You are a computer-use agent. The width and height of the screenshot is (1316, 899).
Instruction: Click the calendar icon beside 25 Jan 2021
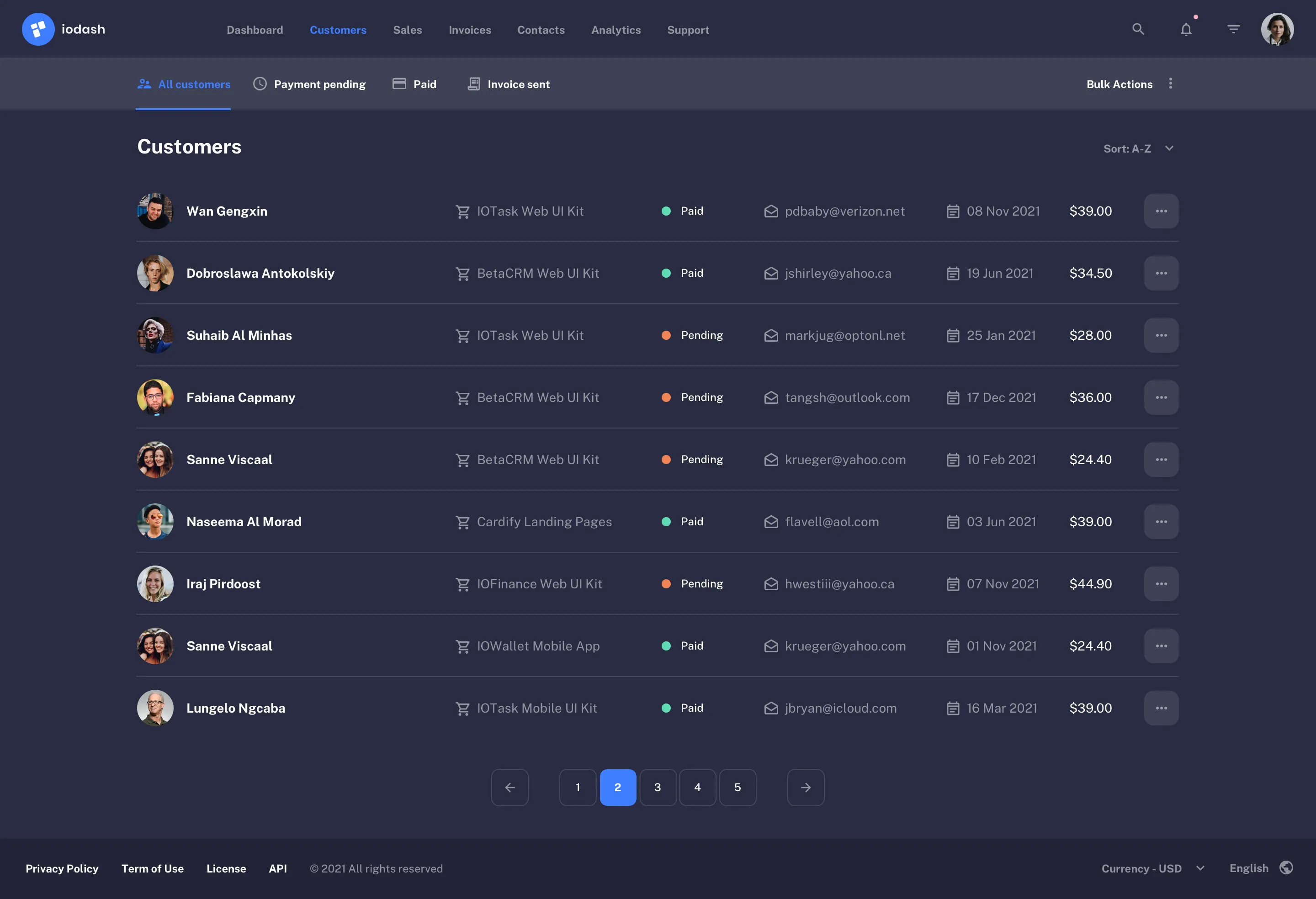point(953,335)
